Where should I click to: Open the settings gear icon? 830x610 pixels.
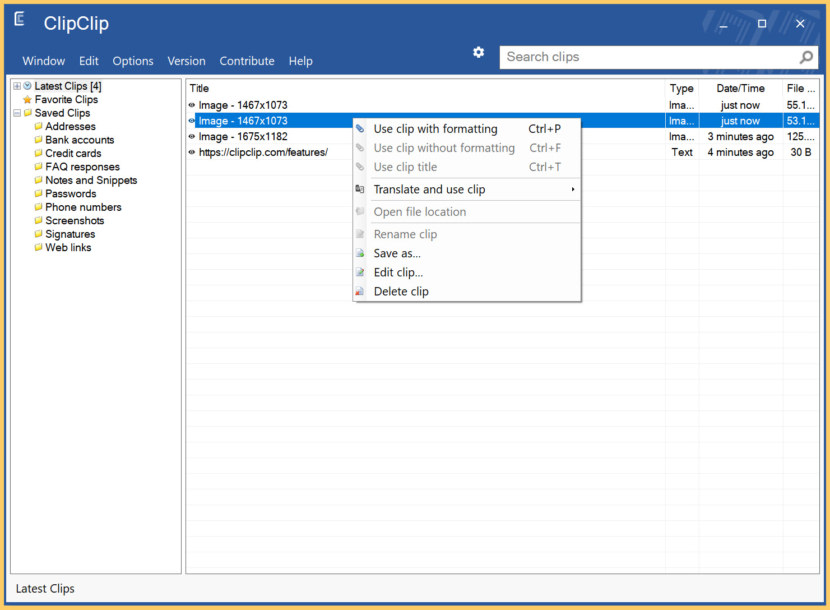pyautogui.click(x=479, y=52)
